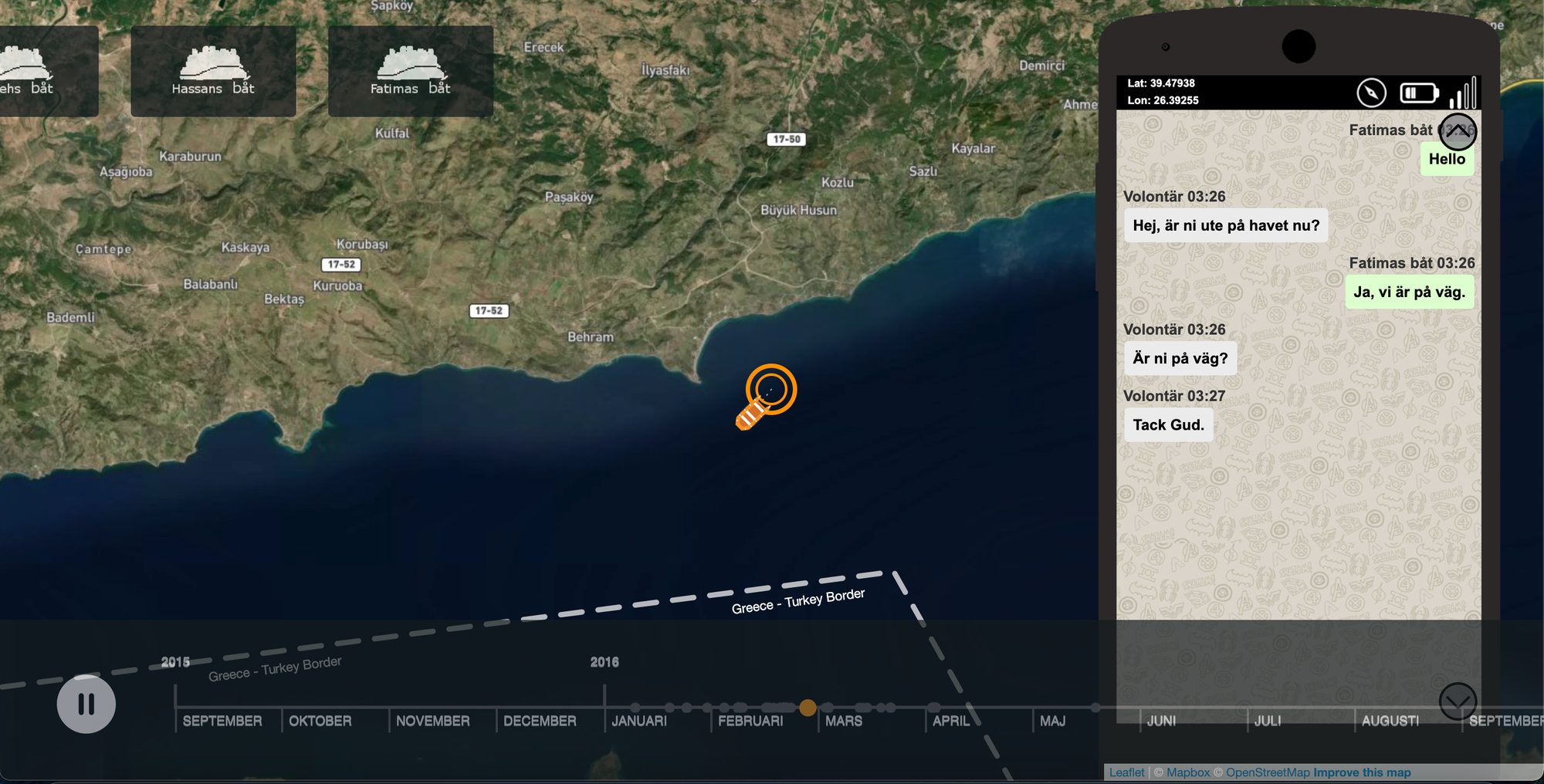Screen dimensions: 1544x784
Task: Click the compass icon in phone status bar
Action: click(1371, 93)
